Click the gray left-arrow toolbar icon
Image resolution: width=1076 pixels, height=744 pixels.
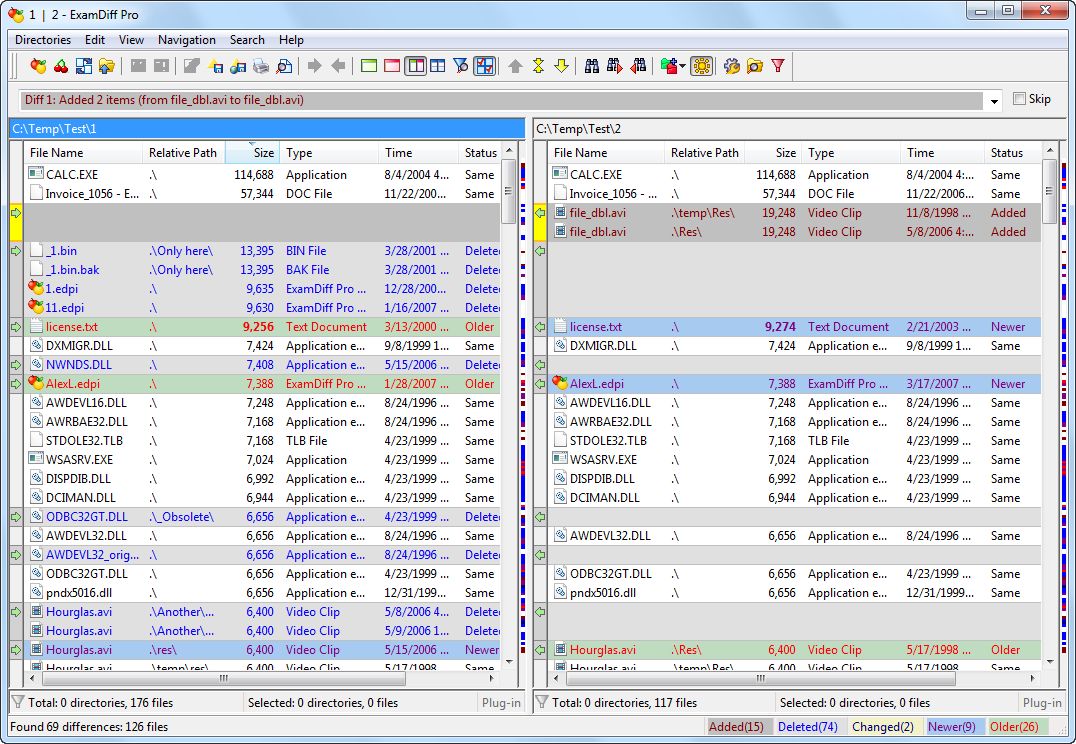point(338,66)
